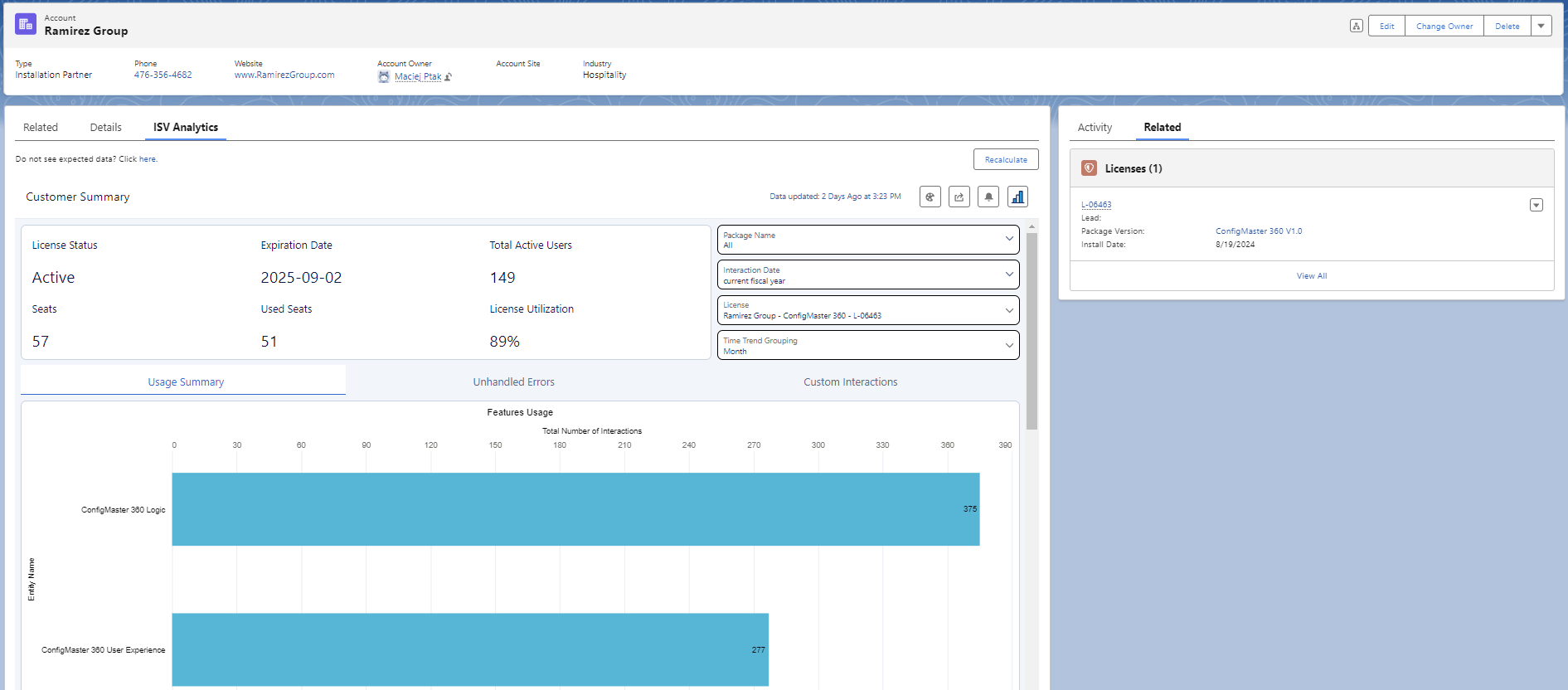1568x690 pixels.
Task: Open the account hierarchy icon
Action: (1357, 26)
